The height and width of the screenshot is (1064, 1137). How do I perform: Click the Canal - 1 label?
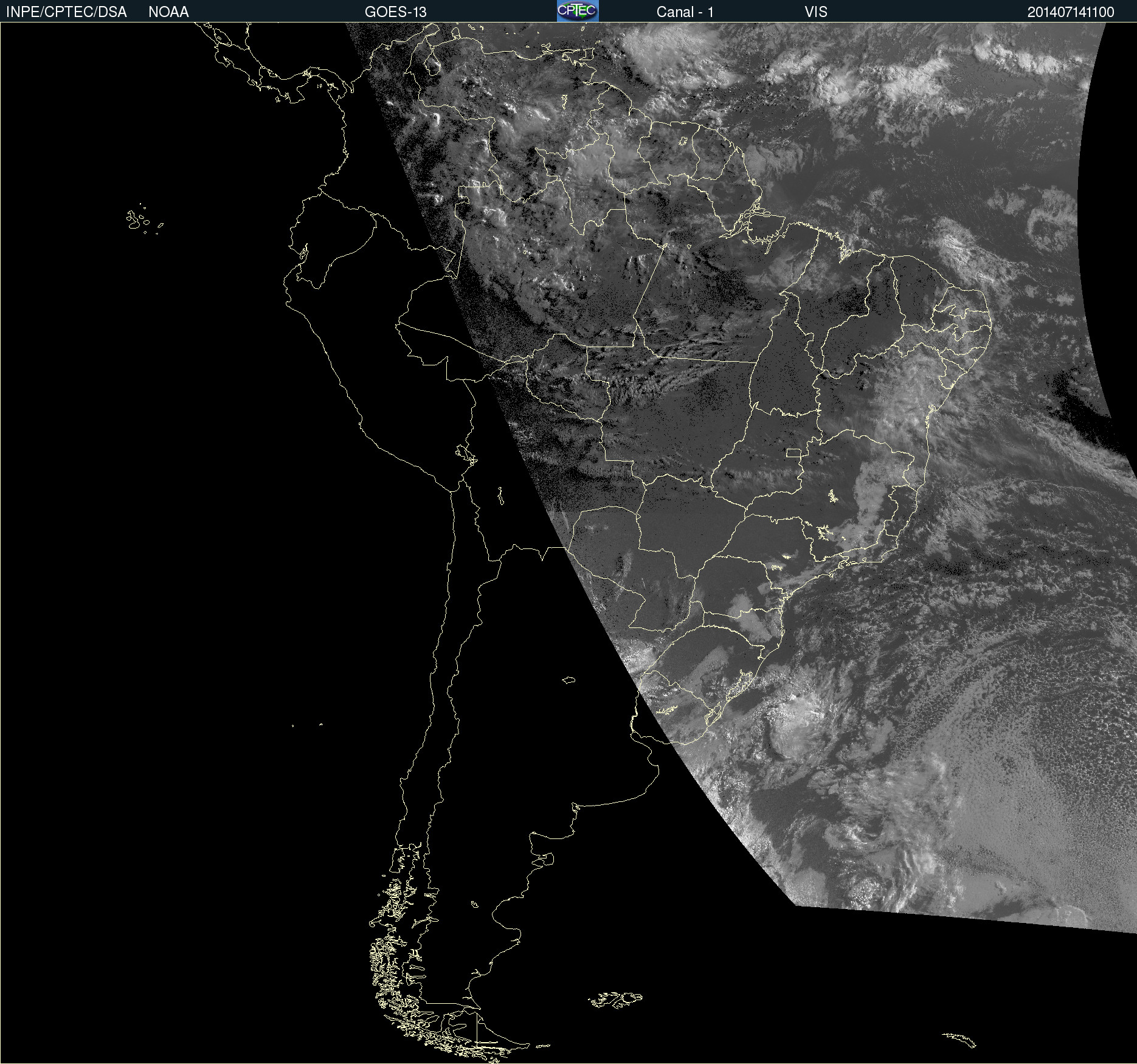[685, 12]
